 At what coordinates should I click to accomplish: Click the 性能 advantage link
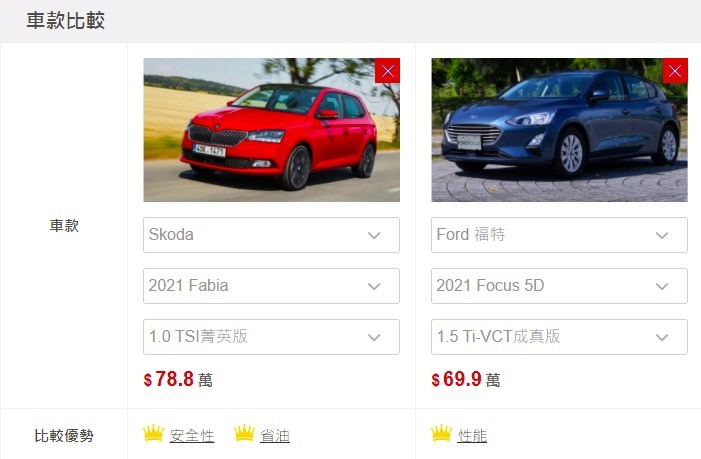[472, 436]
